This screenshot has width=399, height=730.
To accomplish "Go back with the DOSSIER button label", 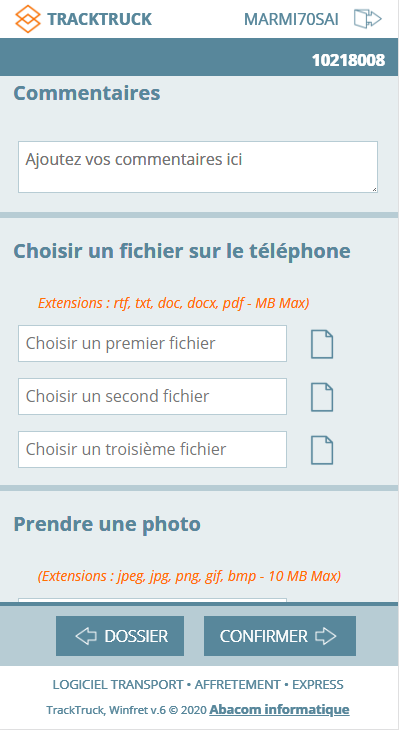I will point(136,636).
